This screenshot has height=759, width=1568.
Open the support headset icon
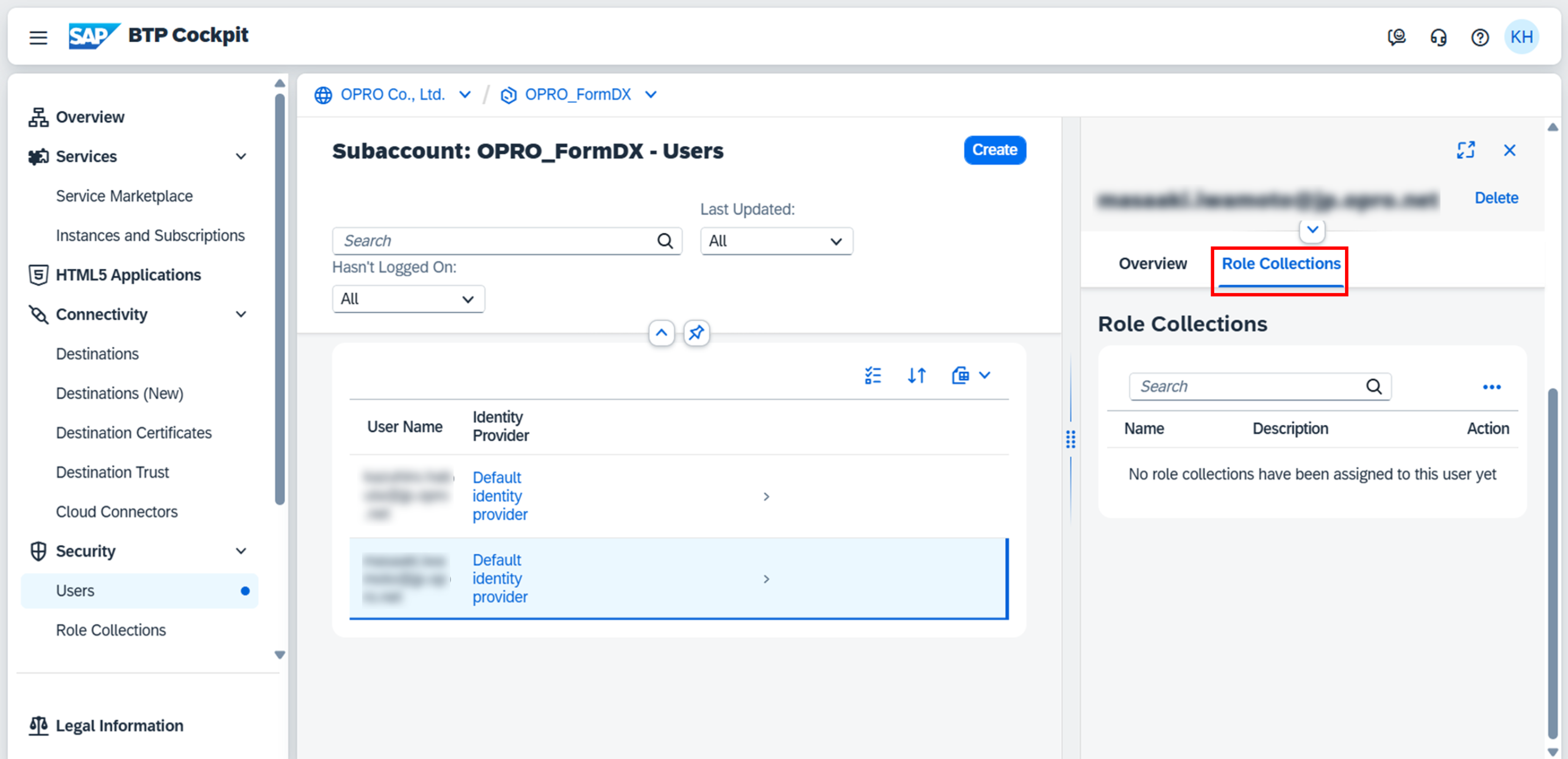pos(1438,38)
